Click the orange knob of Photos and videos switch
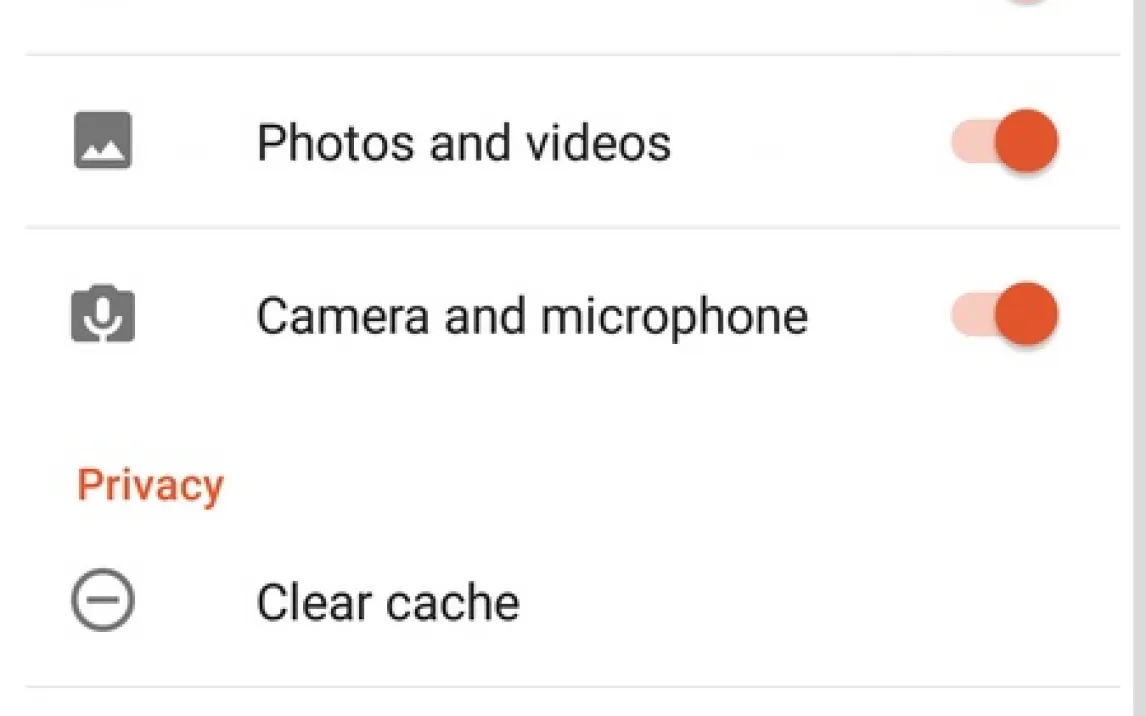1146x716 pixels. [x=1027, y=141]
